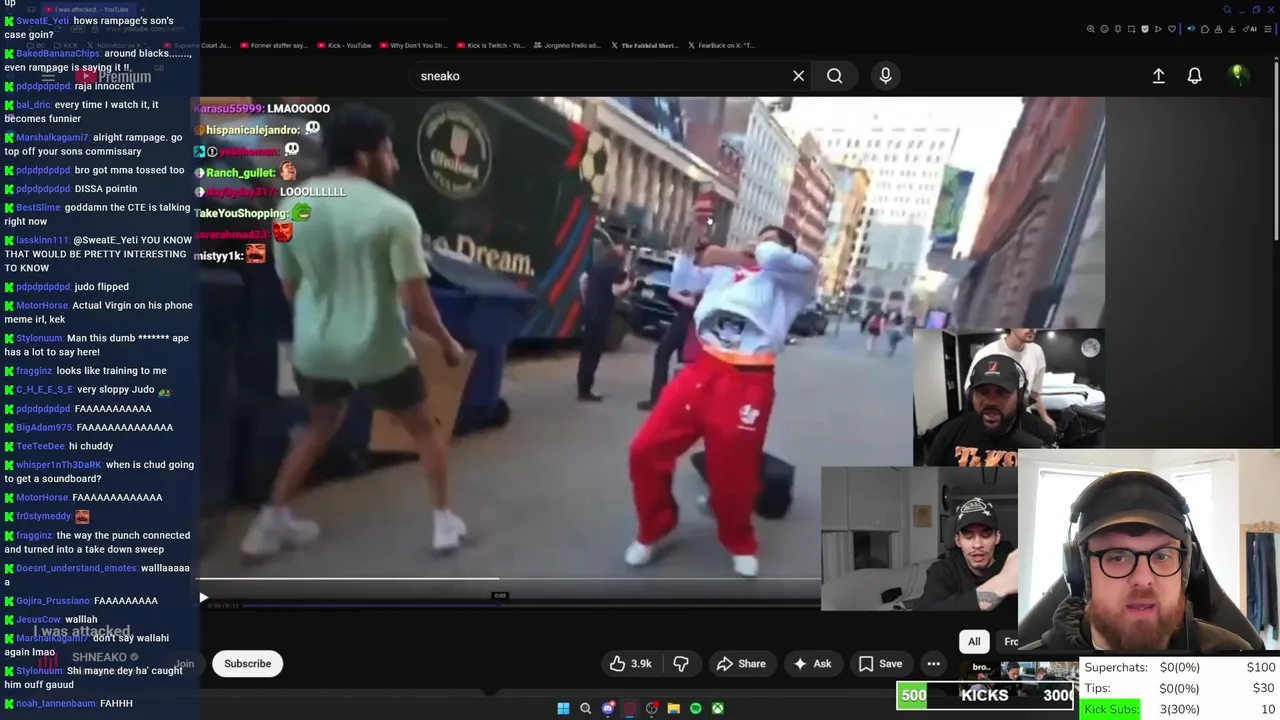Click chat username 'noah_tannenbaum'

coord(56,704)
